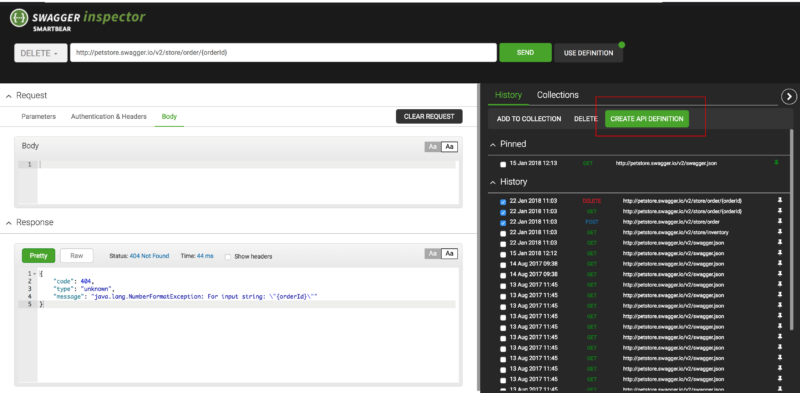Image resolution: width=800 pixels, height=393 pixels.
Task: Pin the POST store/order history entry
Action: [x=780, y=222]
